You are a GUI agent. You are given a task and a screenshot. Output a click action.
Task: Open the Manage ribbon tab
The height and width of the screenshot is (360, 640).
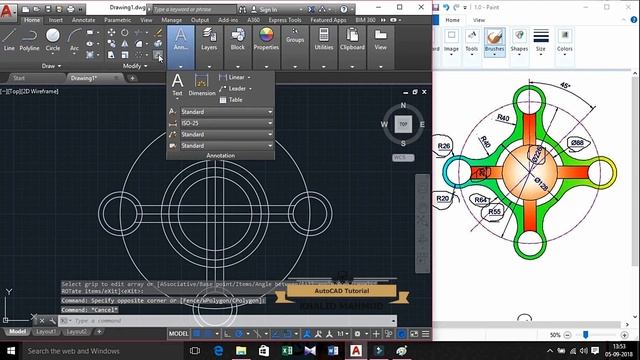tap(171, 20)
